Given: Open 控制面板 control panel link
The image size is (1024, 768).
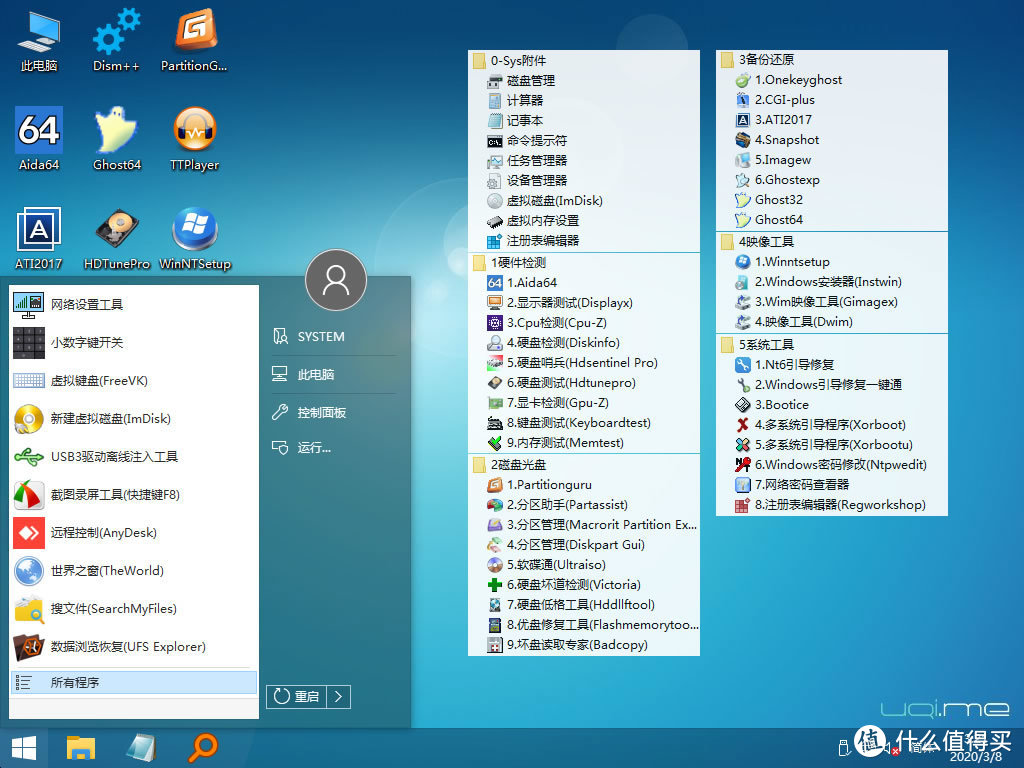Looking at the screenshot, I should tap(321, 412).
